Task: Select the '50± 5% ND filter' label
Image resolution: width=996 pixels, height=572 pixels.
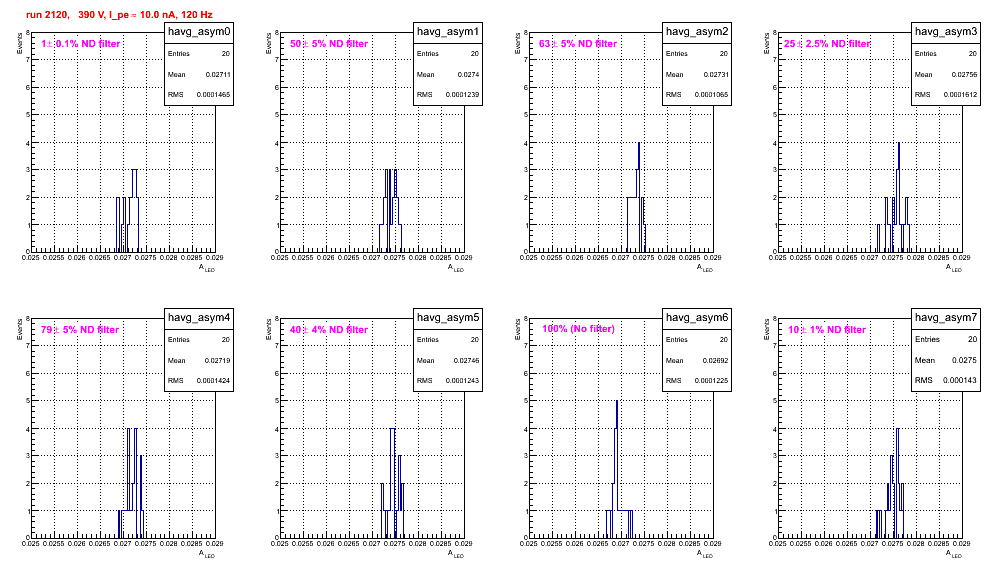Action: click(329, 43)
